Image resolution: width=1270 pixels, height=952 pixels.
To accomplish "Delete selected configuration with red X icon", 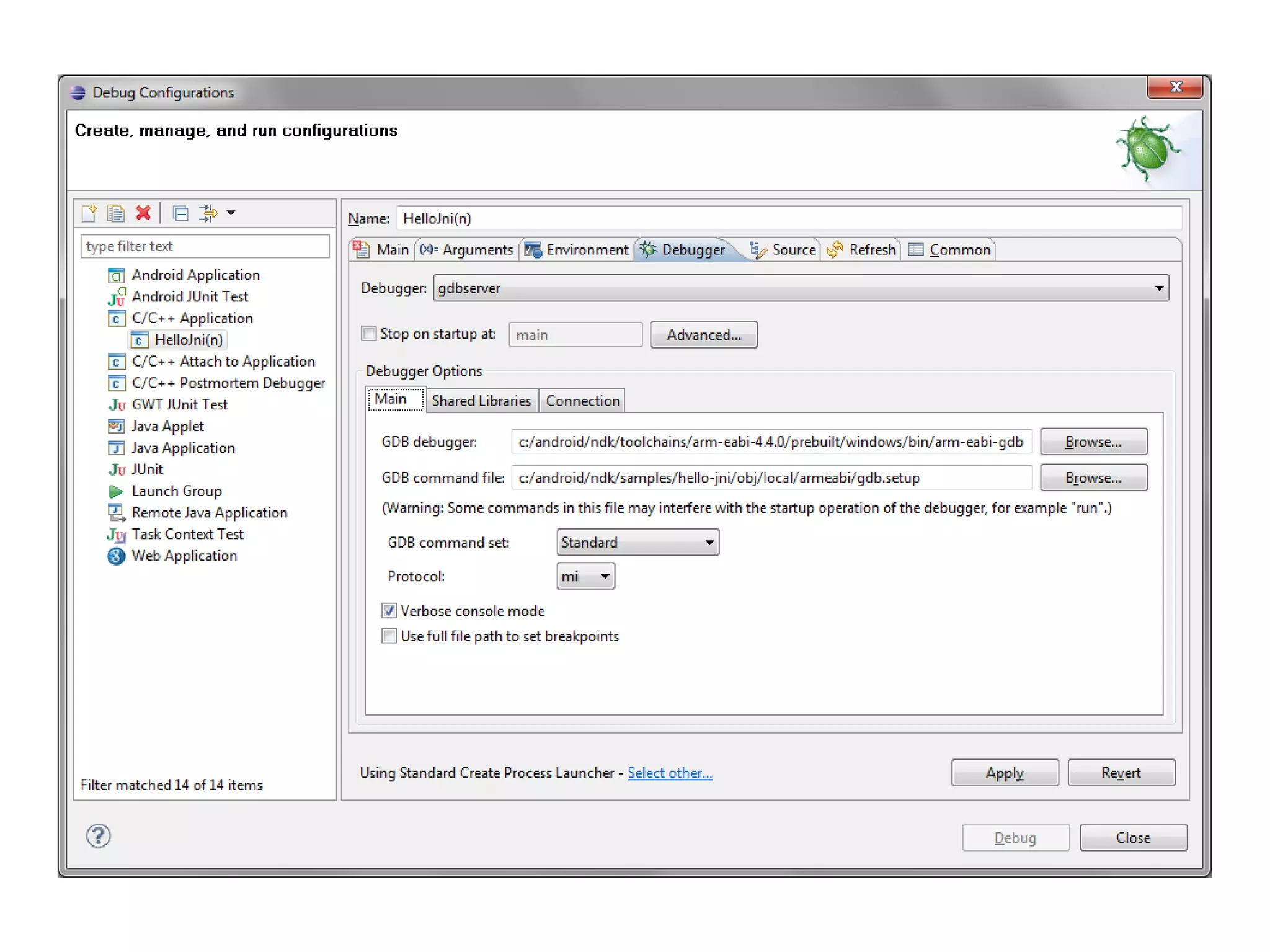I will 143,213.
